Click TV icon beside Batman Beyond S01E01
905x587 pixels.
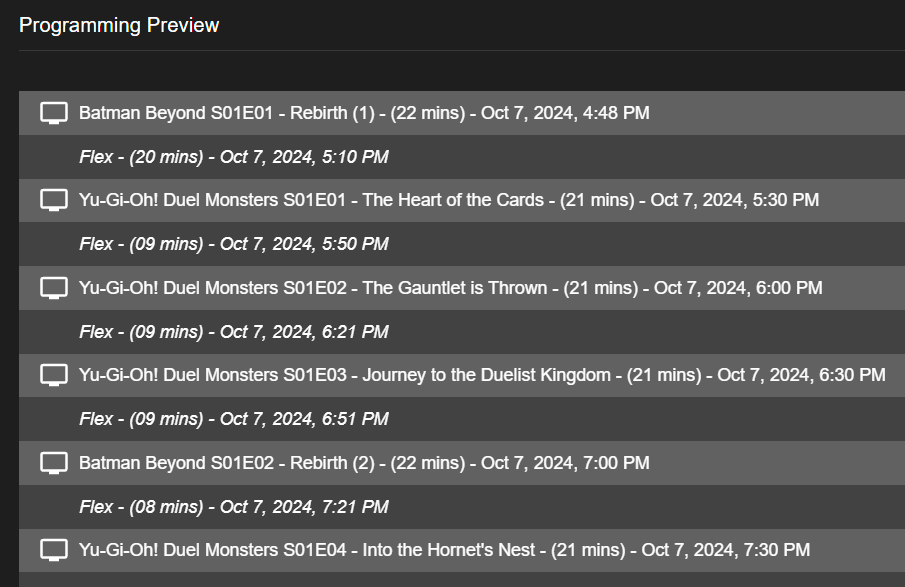[54, 113]
